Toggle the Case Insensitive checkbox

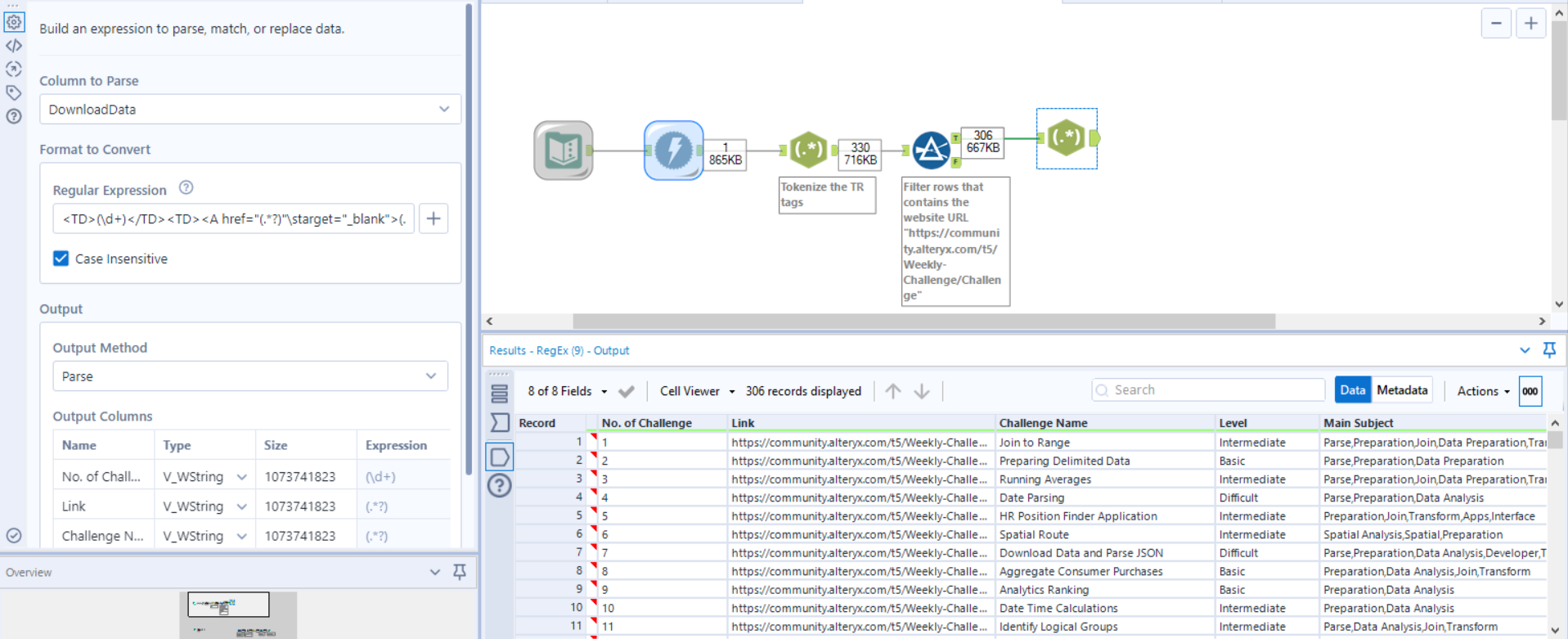pos(61,259)
